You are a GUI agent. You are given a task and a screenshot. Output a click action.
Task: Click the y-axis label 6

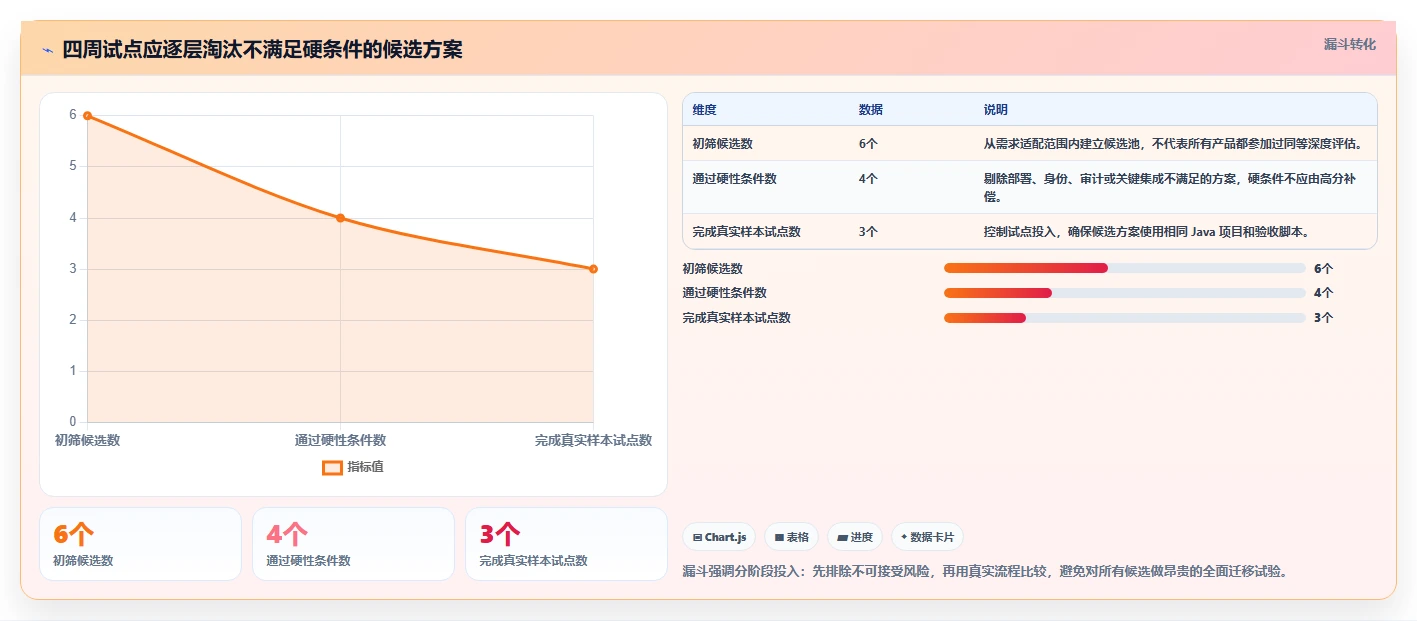[72, 115]
